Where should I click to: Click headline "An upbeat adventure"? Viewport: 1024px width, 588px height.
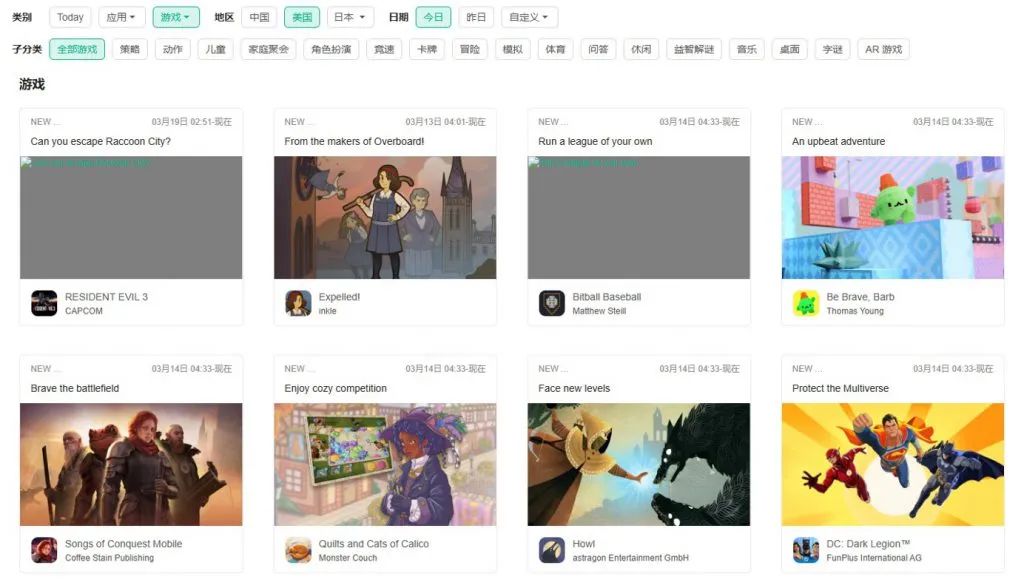(839, 141)
